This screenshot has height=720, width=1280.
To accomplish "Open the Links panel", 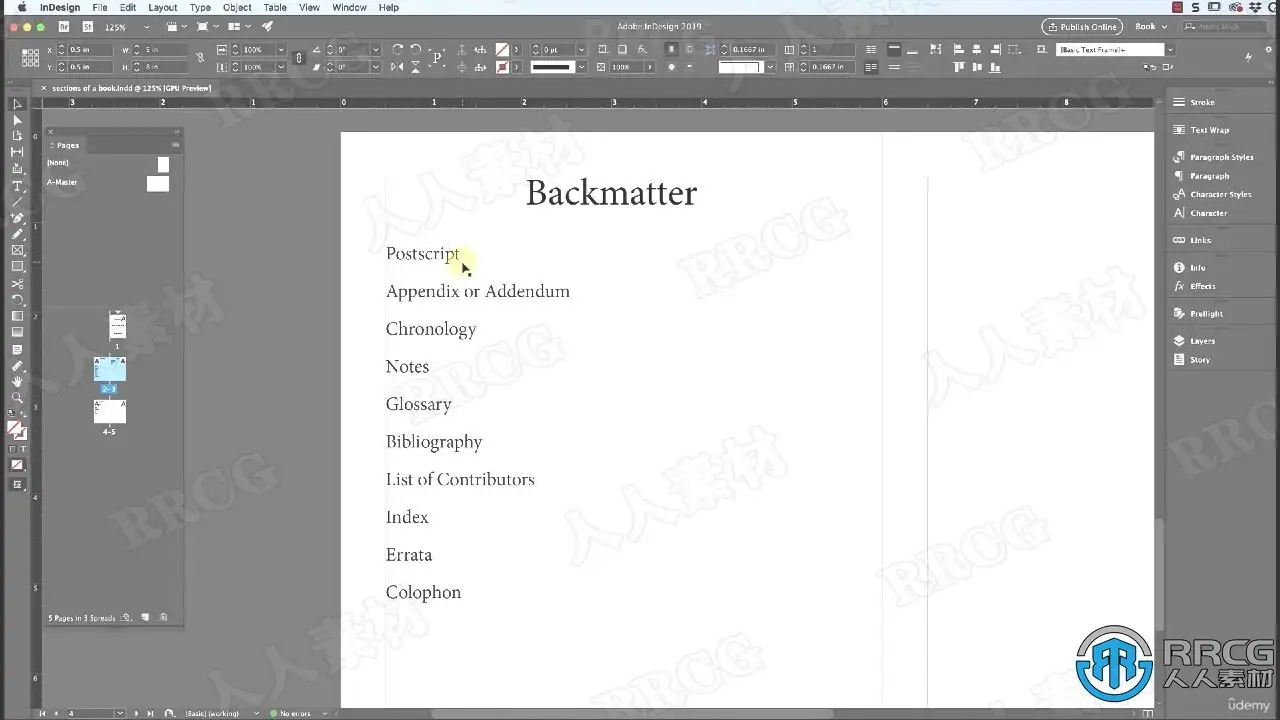I will [1200, 240].
